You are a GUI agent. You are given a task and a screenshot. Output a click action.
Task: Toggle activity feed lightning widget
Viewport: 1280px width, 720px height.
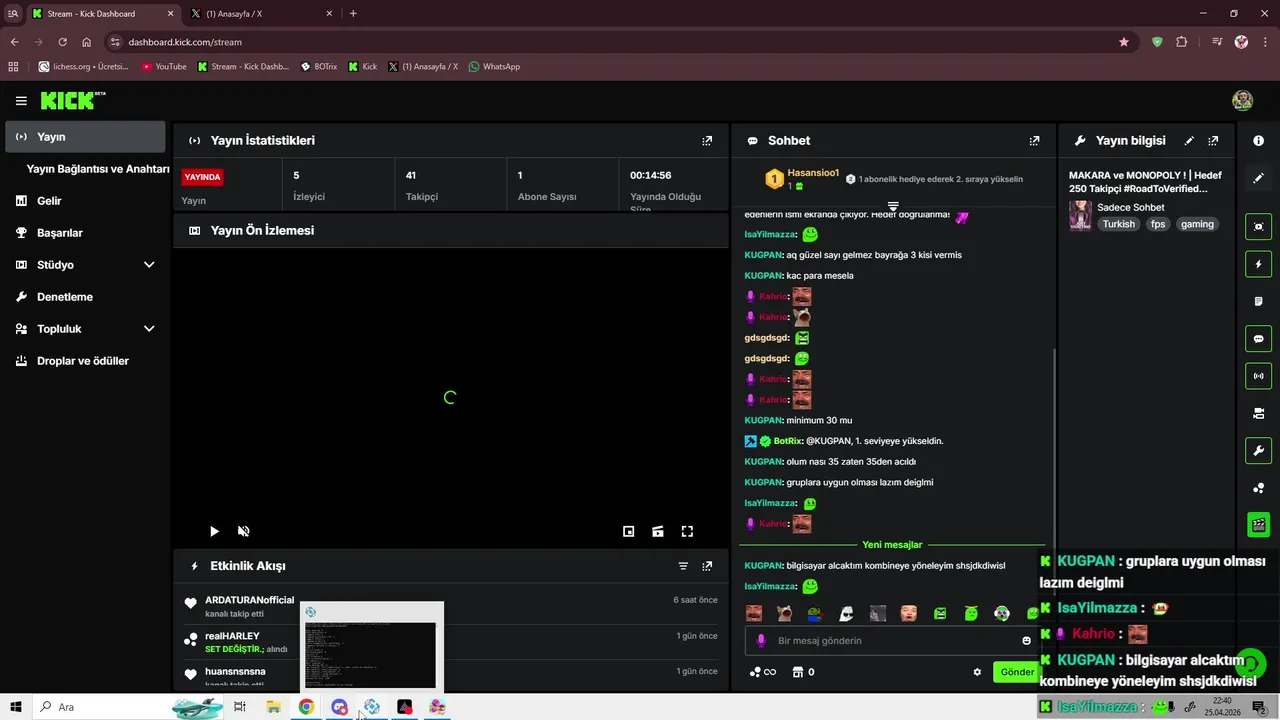coord(1258,264)
